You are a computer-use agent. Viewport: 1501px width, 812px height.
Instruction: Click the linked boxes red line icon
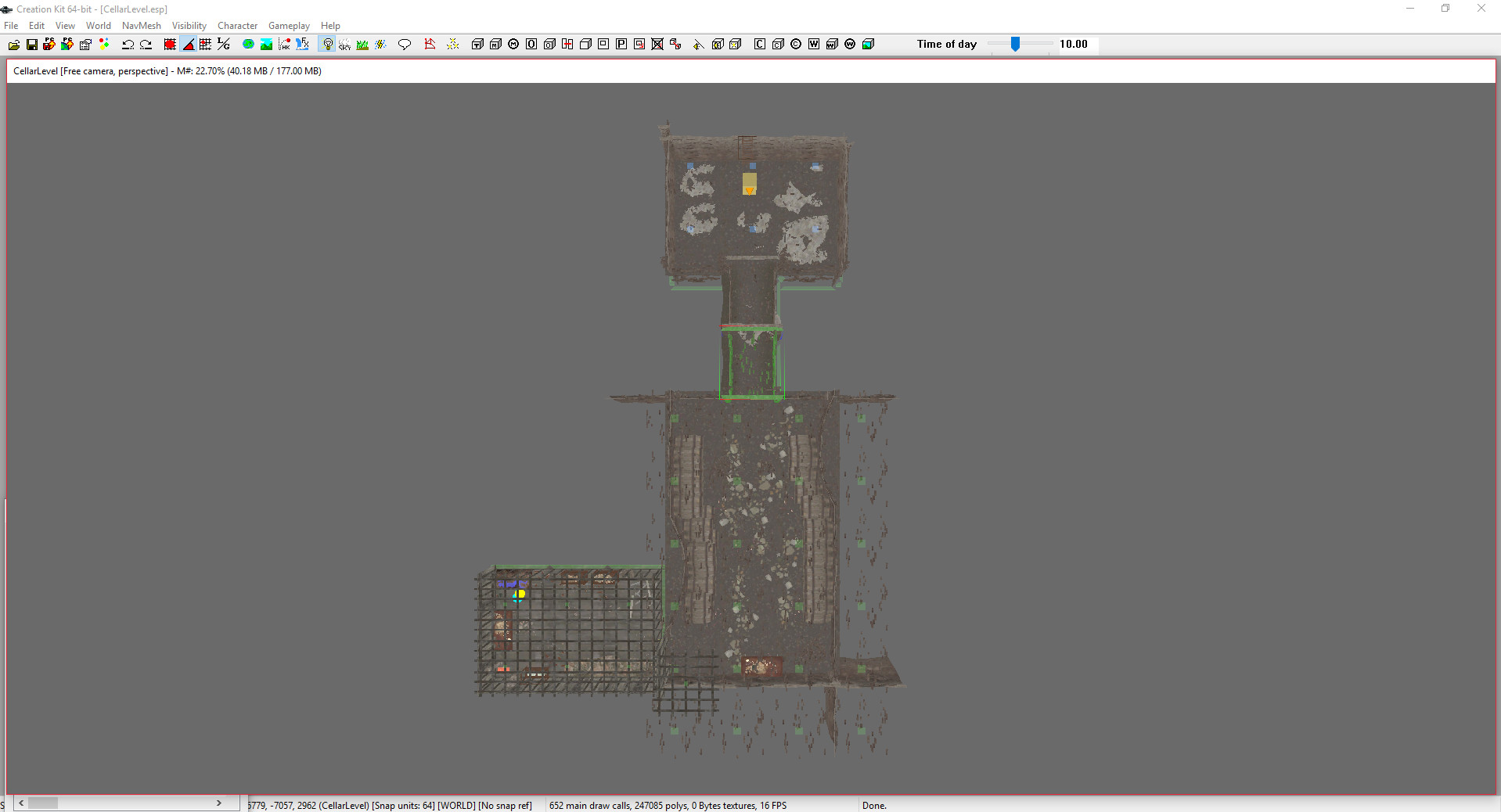click(675, 45)
